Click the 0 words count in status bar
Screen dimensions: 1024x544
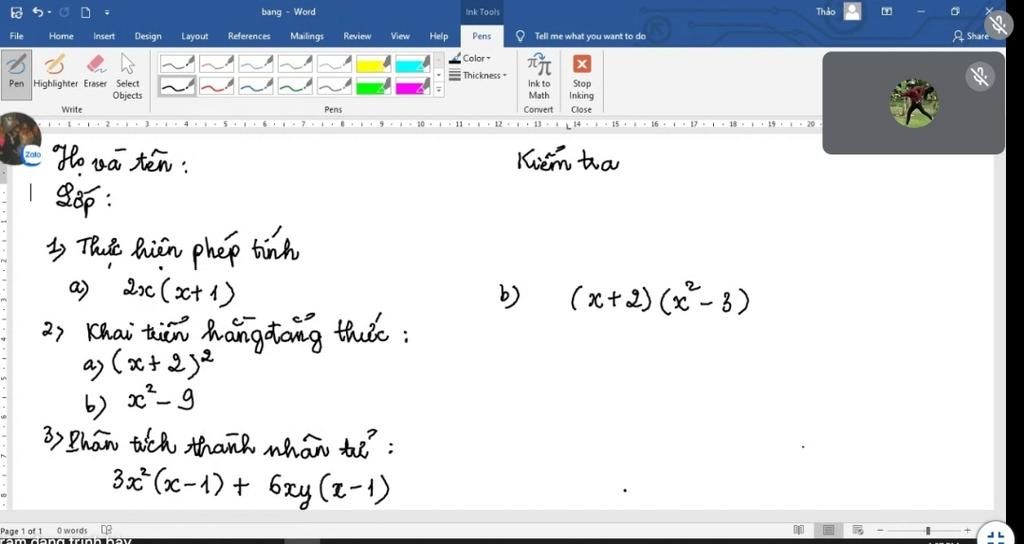coord(72,530)
